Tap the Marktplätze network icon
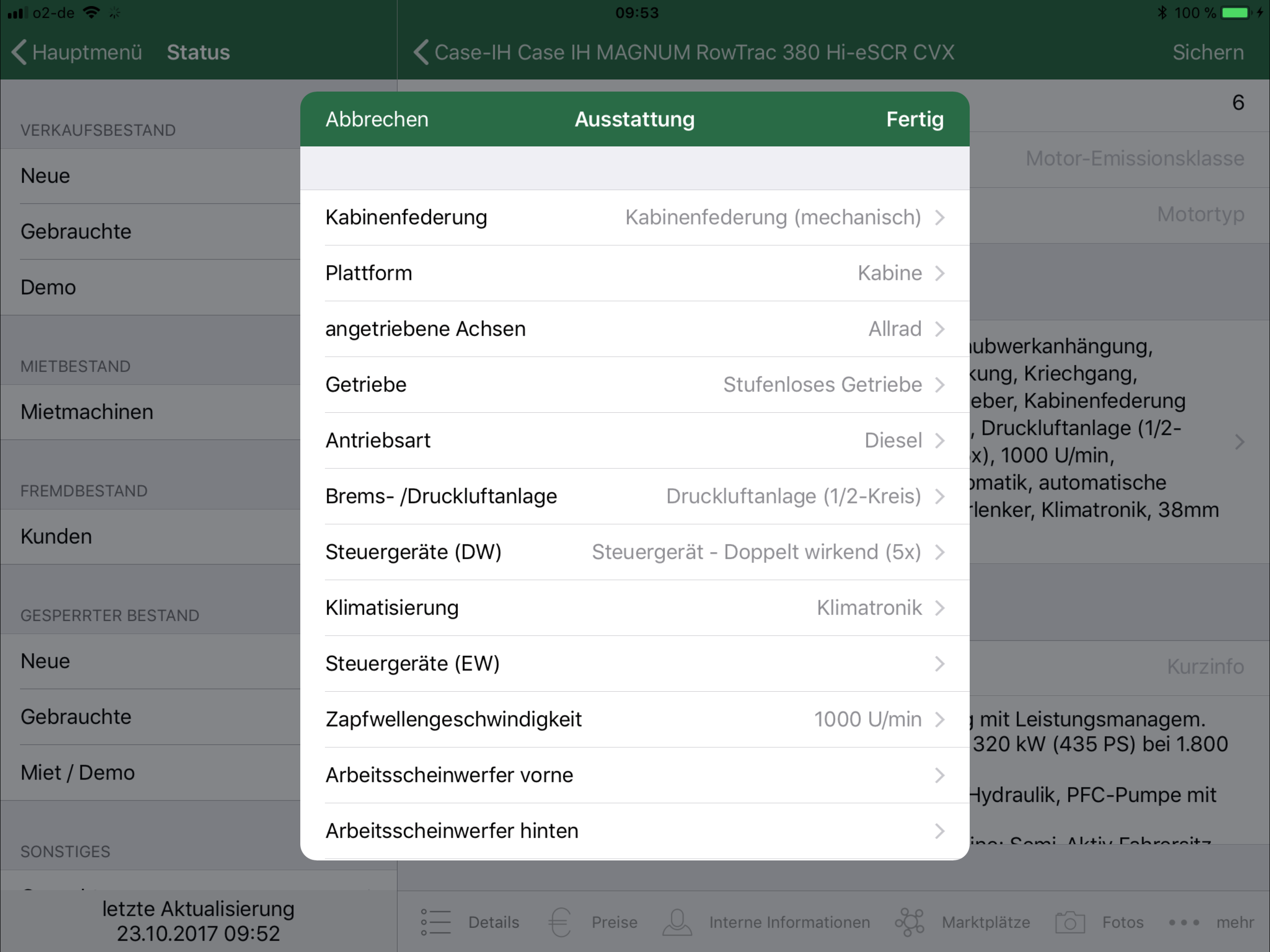Screen dimensions: 1270x952 tap(910, 922)
